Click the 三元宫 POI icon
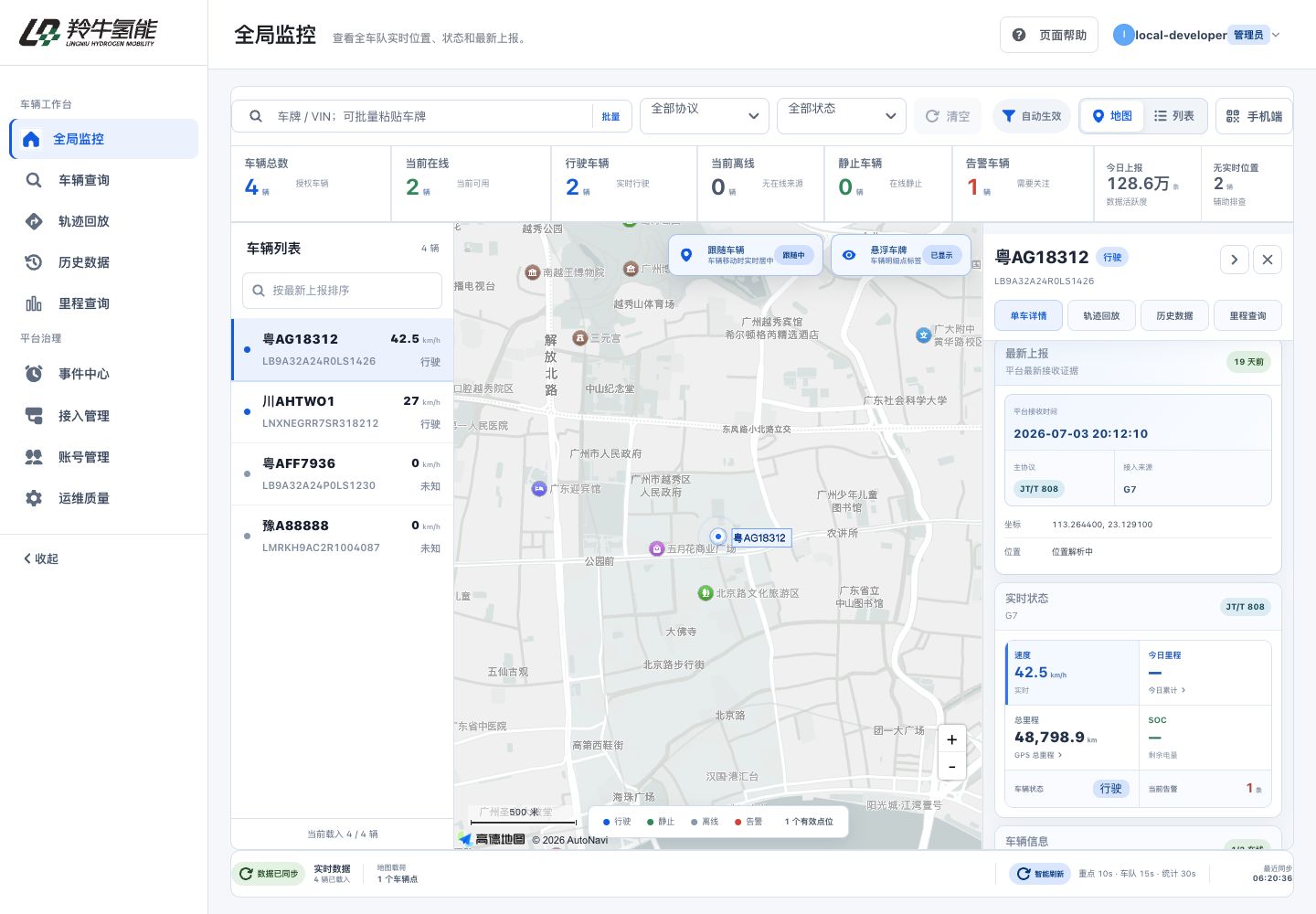 [579, 338]
